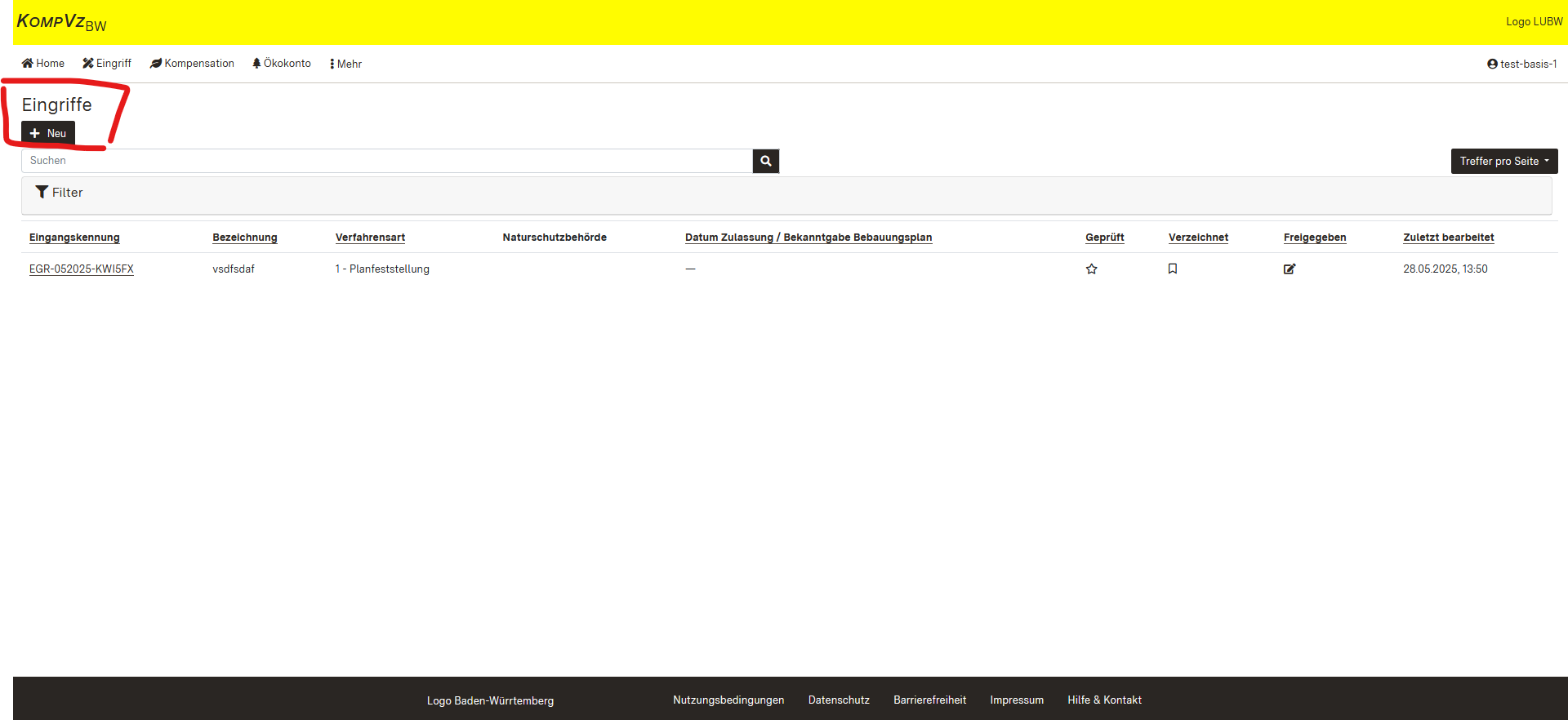The width and height of the screenshot is (1568, 720).
Task: Sort by Eingangskennung column header
Action: 74,238
